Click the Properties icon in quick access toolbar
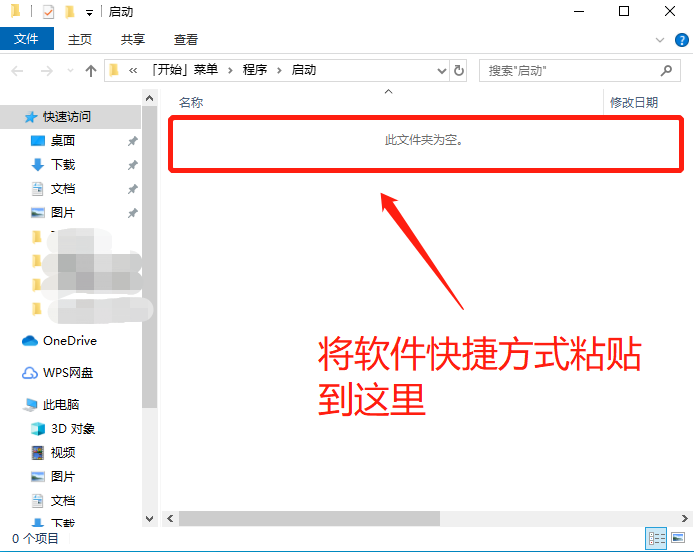 coord(50,12)
